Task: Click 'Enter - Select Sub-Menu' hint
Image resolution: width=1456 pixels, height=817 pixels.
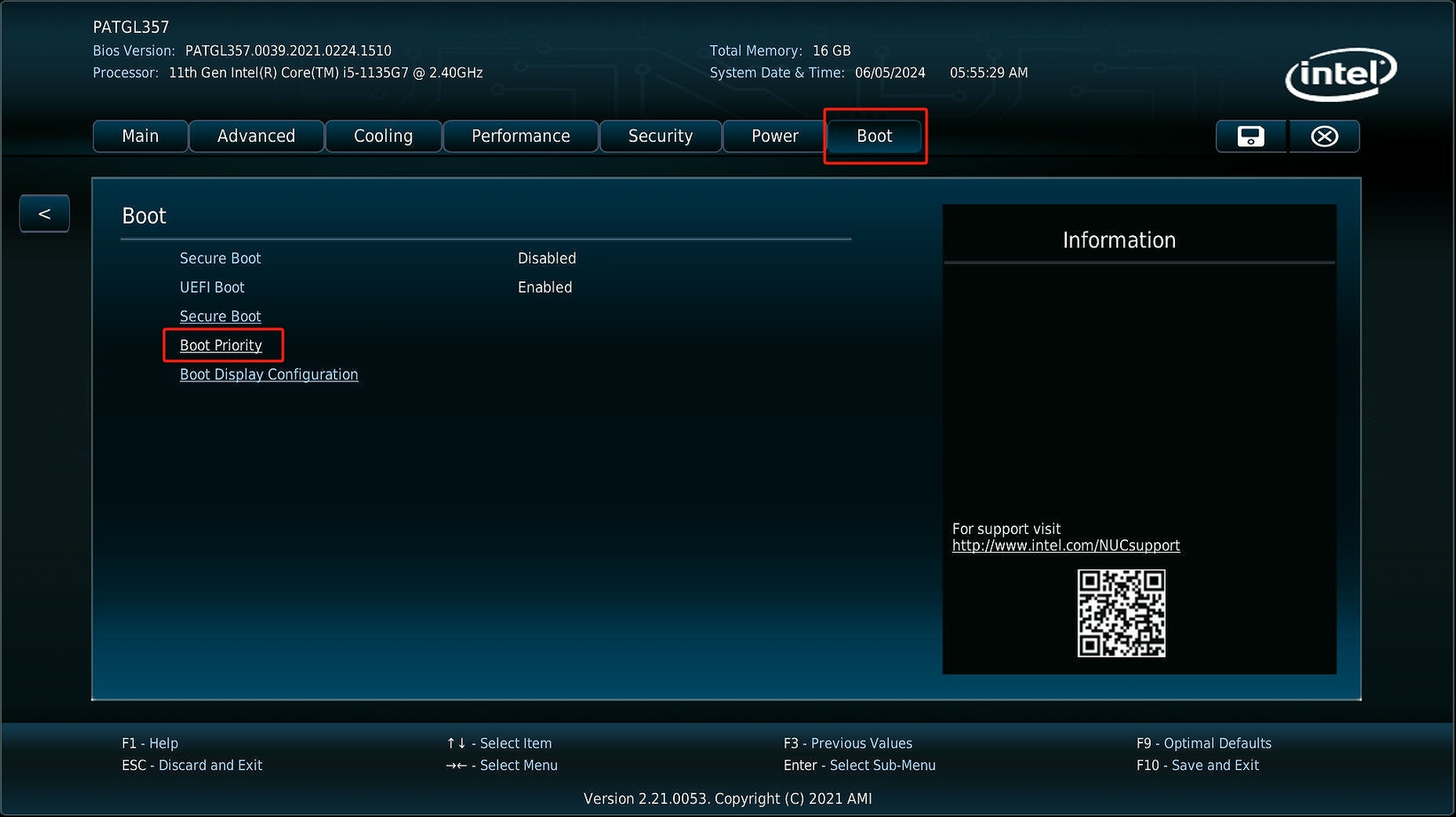Action: click(859, 766)
